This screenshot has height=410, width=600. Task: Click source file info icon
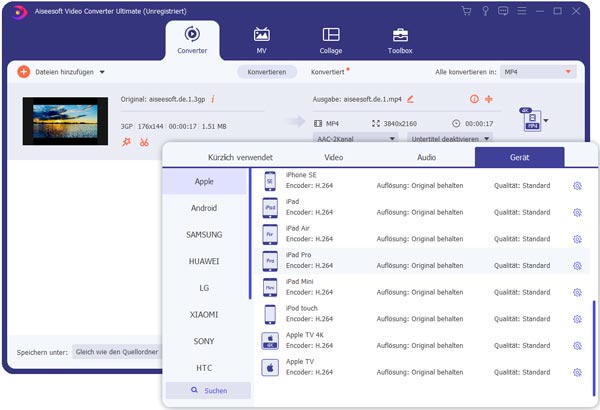tap(212, 99)
